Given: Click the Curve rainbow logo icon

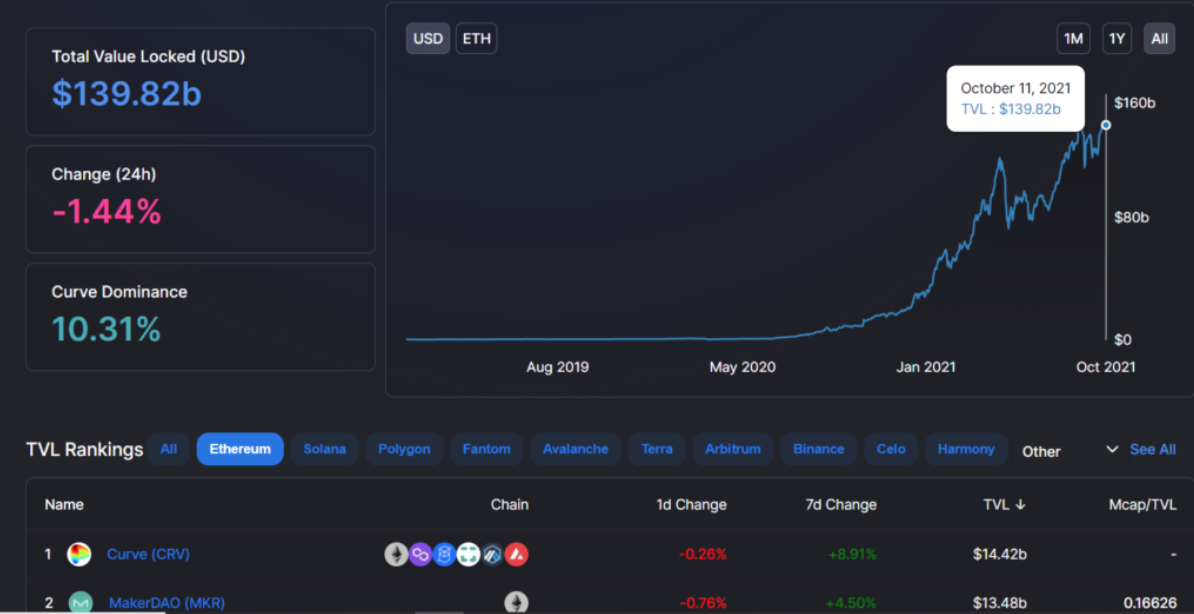Looking at the screenshot, I should pos(79,555).
